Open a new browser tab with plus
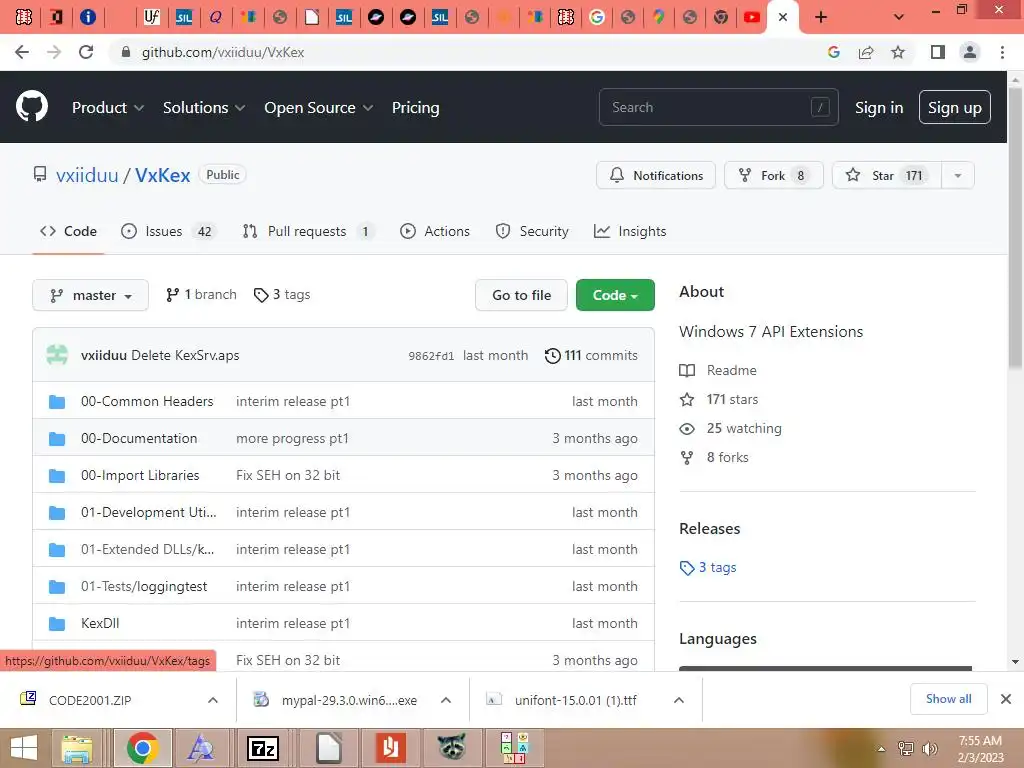The image size is (1024, 768). [821, 18]
